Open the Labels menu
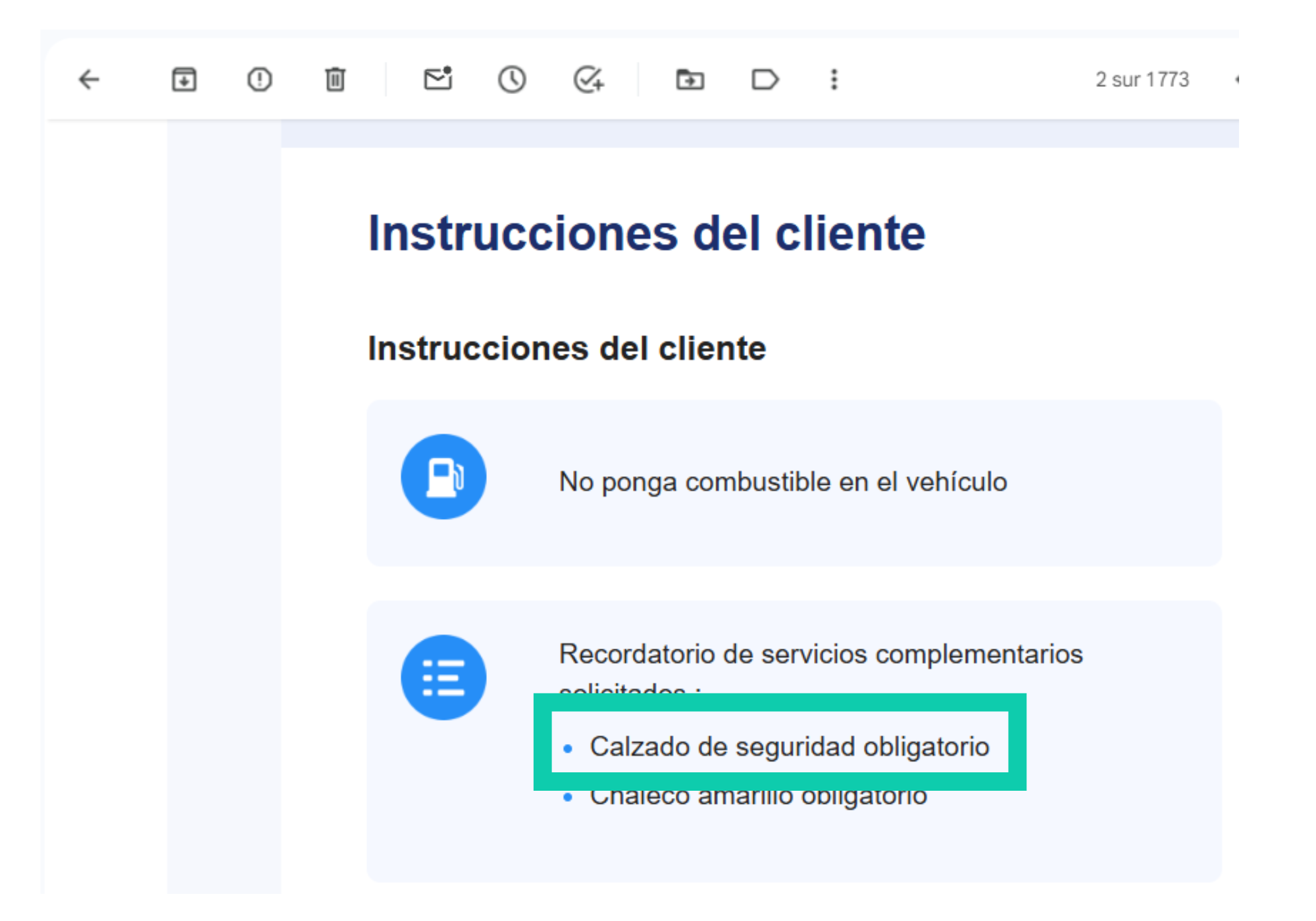 click(x=765, y=80)
